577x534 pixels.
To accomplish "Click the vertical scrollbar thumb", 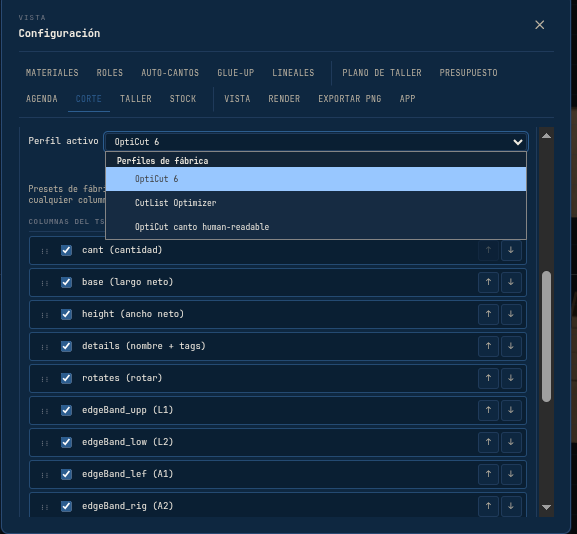I will [546, 336].
